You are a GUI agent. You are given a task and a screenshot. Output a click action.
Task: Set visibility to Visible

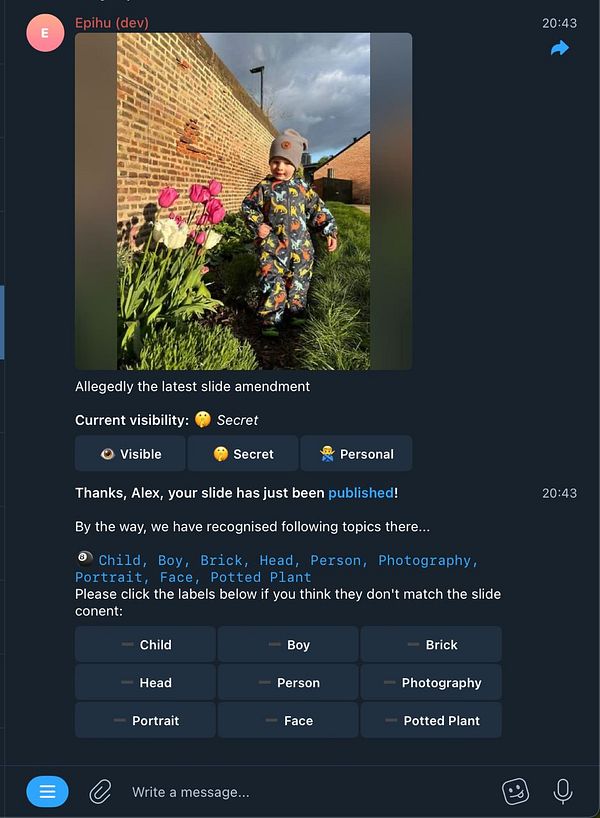[x=130, y=453]
